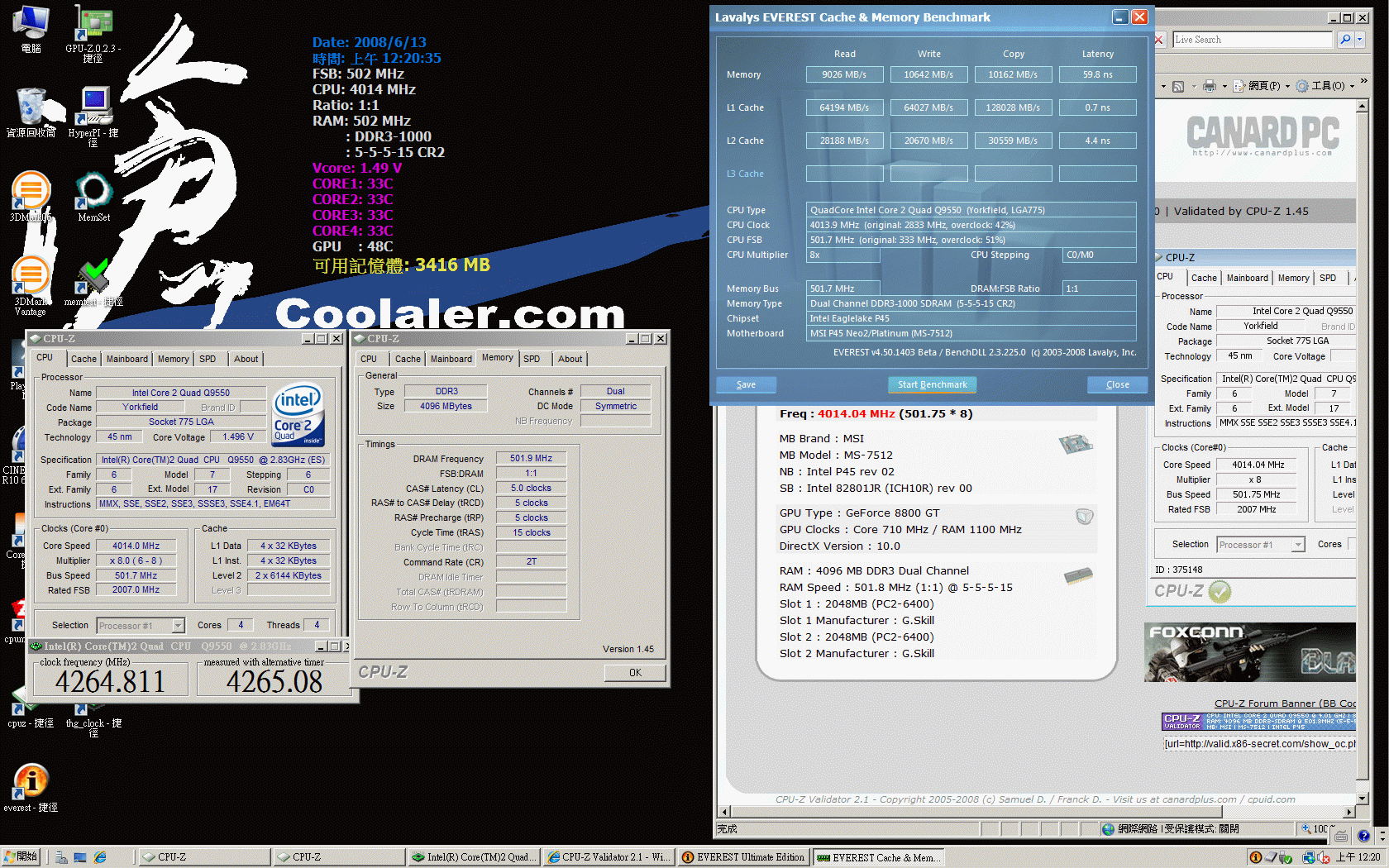
Task: Open Processor #1 selection dropdown in CPU-Z
Action: click(x=178, y=626)
